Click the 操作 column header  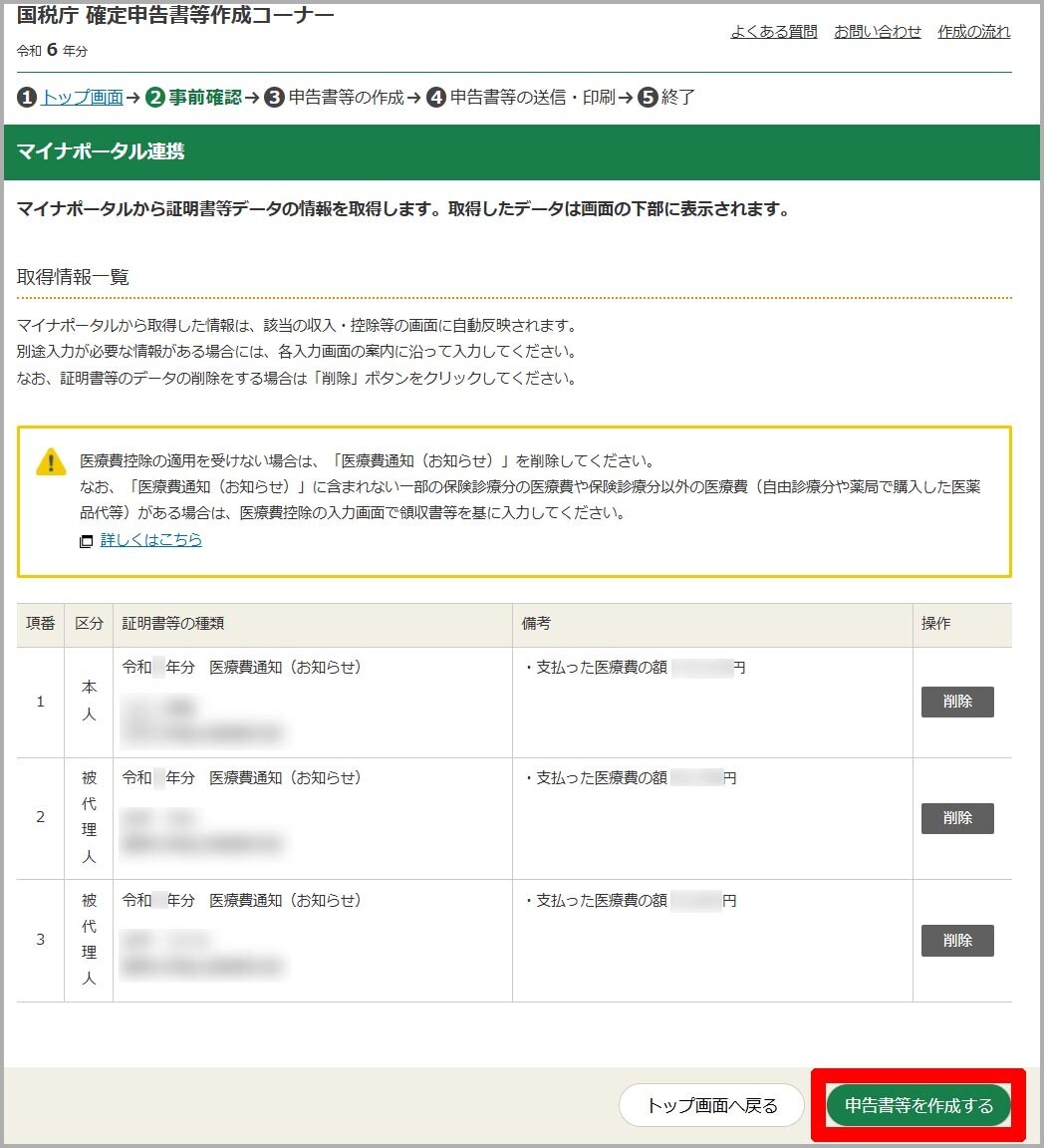tap(962, 623)
